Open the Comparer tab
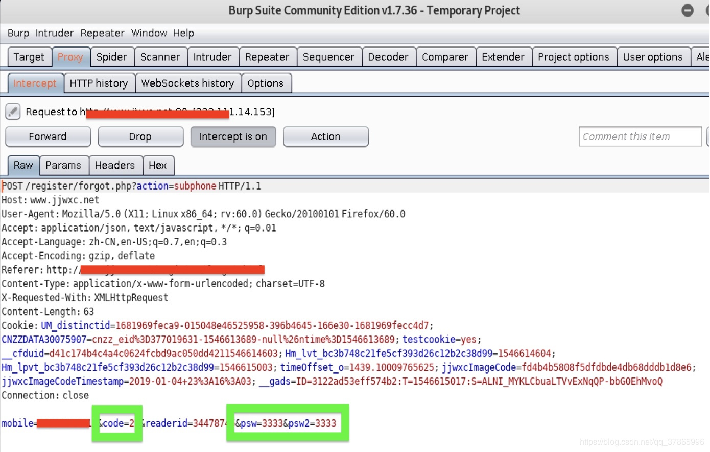The width and height of the screenshot is (710, 452). (x=445, y=57)
